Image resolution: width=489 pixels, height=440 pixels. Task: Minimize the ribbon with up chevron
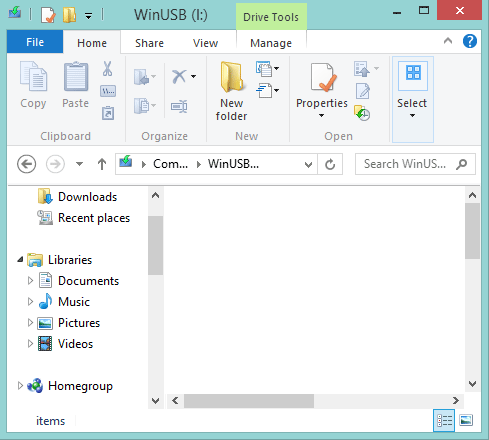point(448,41)
